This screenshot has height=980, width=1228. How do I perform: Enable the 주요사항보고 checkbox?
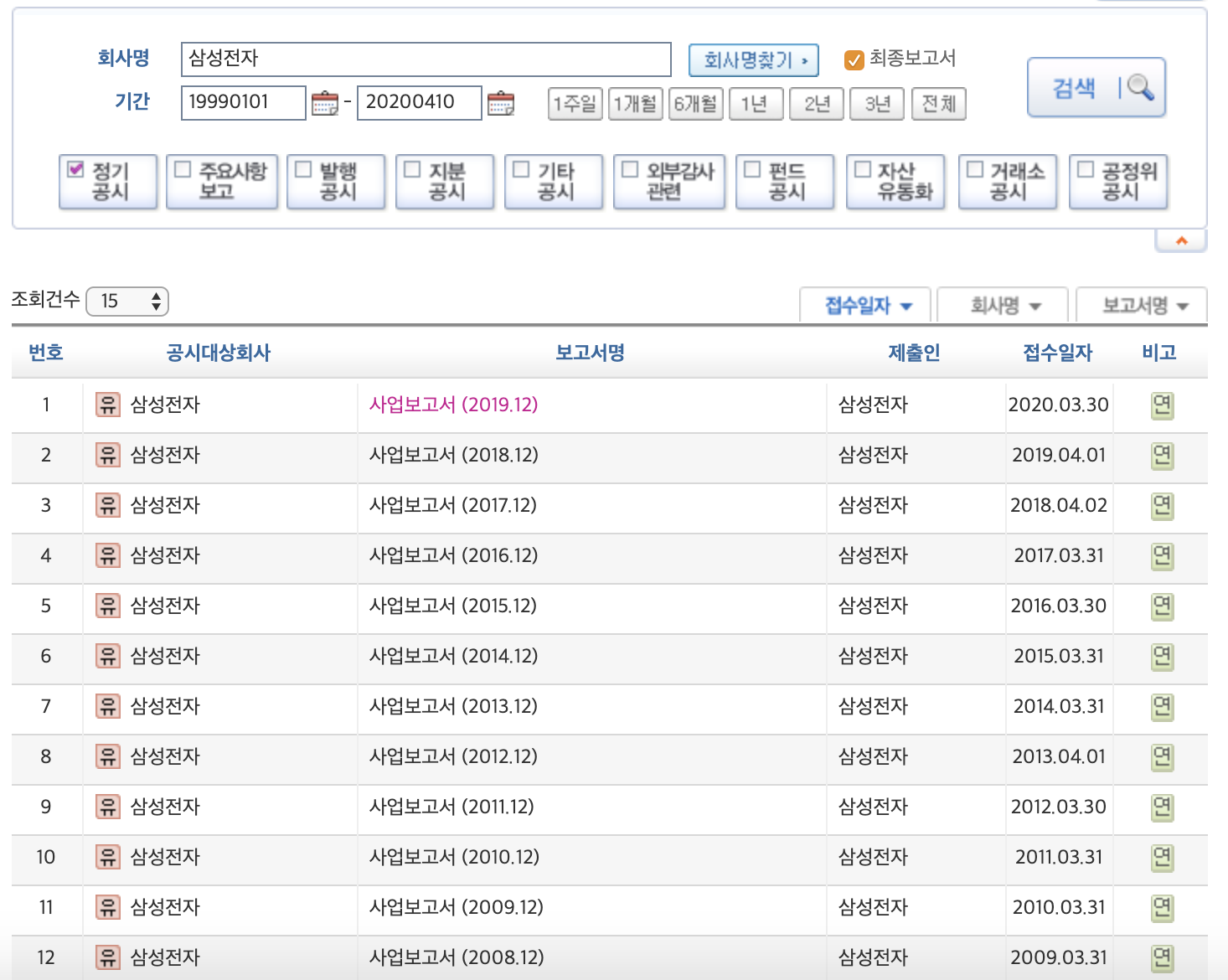183,169
